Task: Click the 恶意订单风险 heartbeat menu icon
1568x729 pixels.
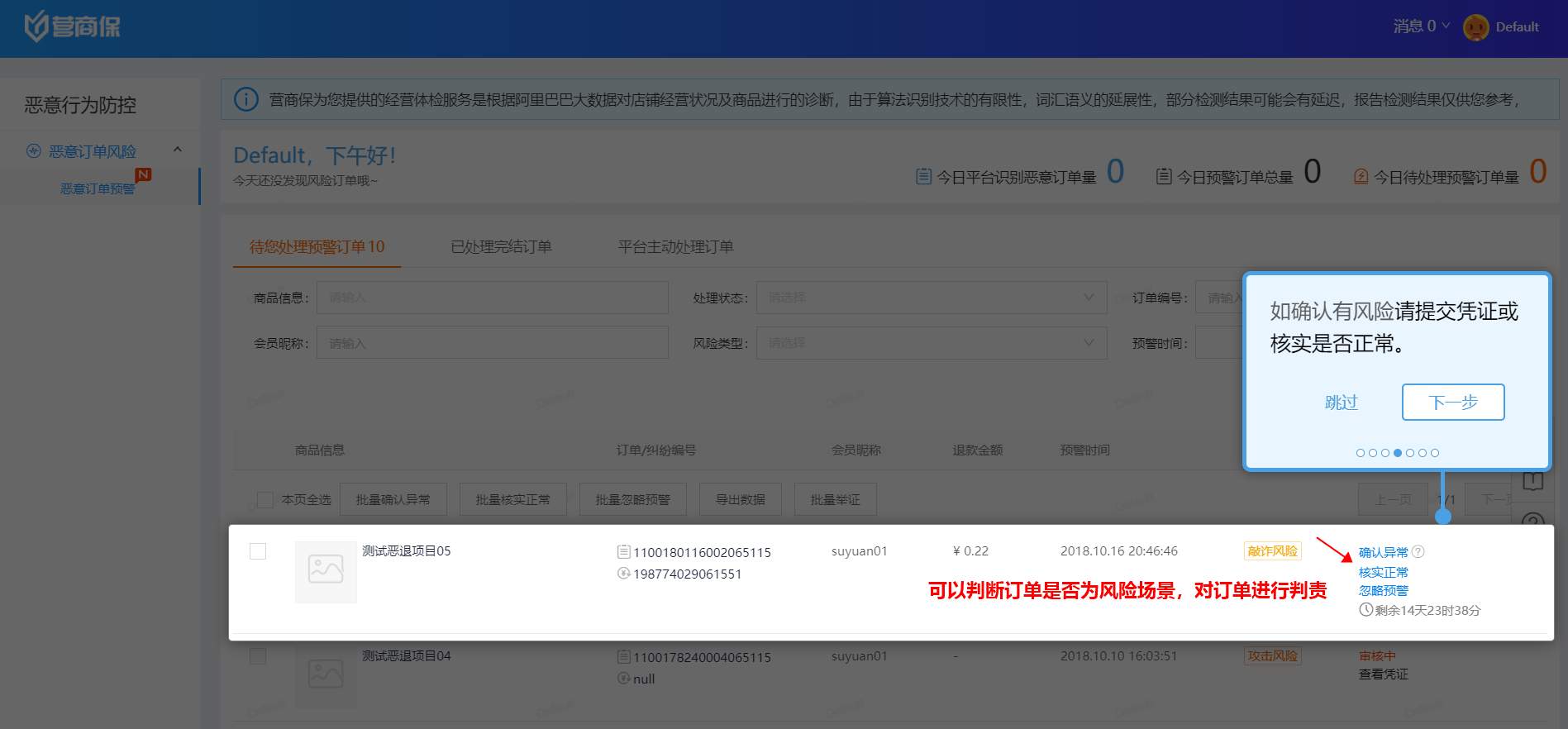Action: tap(34, 151)
